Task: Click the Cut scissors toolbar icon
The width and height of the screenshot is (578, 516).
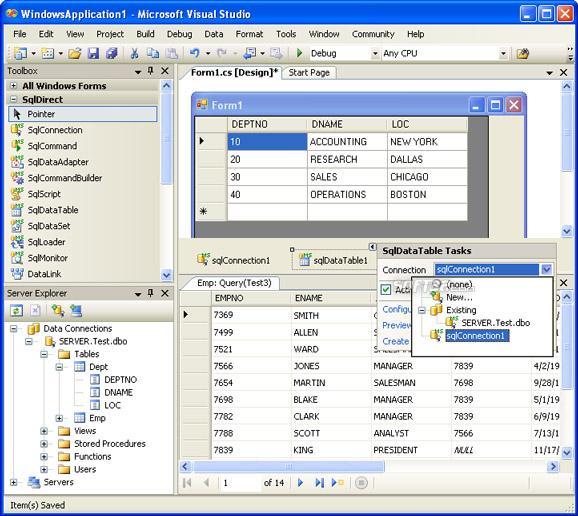Action: click(135, 54)
